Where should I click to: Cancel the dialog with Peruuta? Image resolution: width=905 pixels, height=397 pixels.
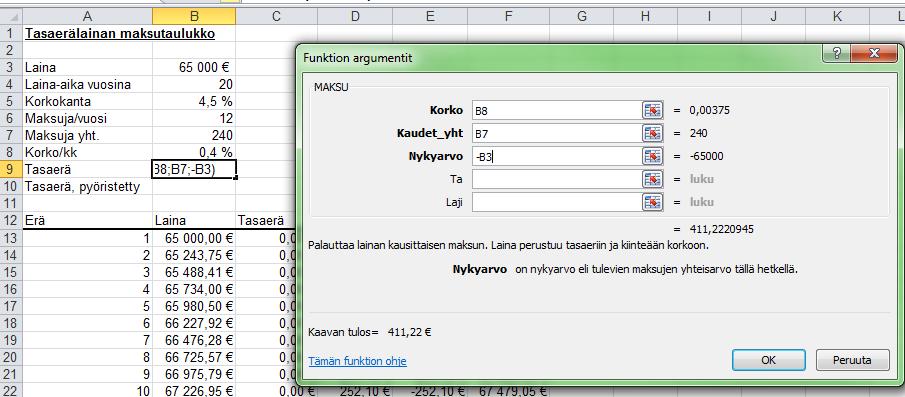pos(852,360)
